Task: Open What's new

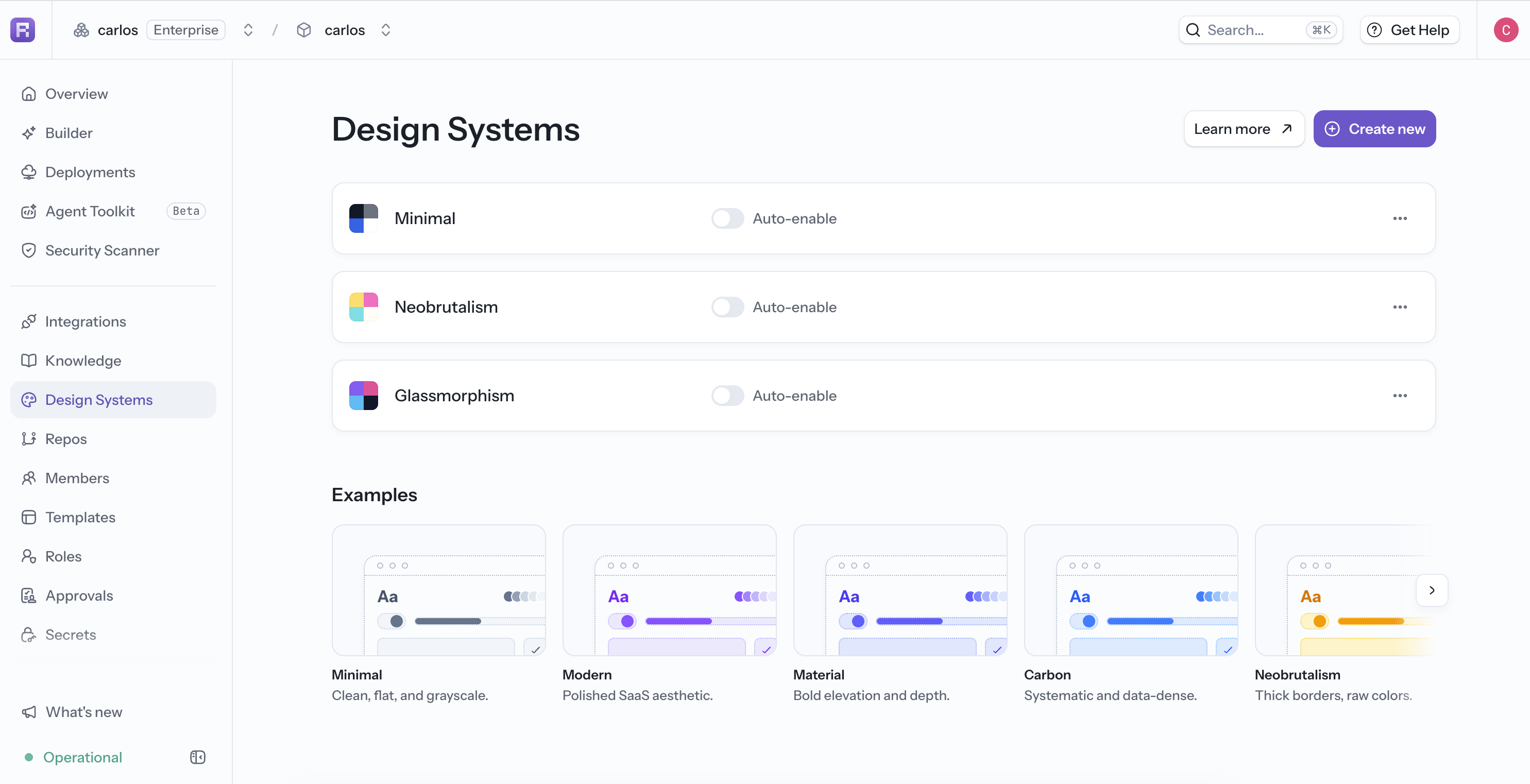Action: (113, 712)
